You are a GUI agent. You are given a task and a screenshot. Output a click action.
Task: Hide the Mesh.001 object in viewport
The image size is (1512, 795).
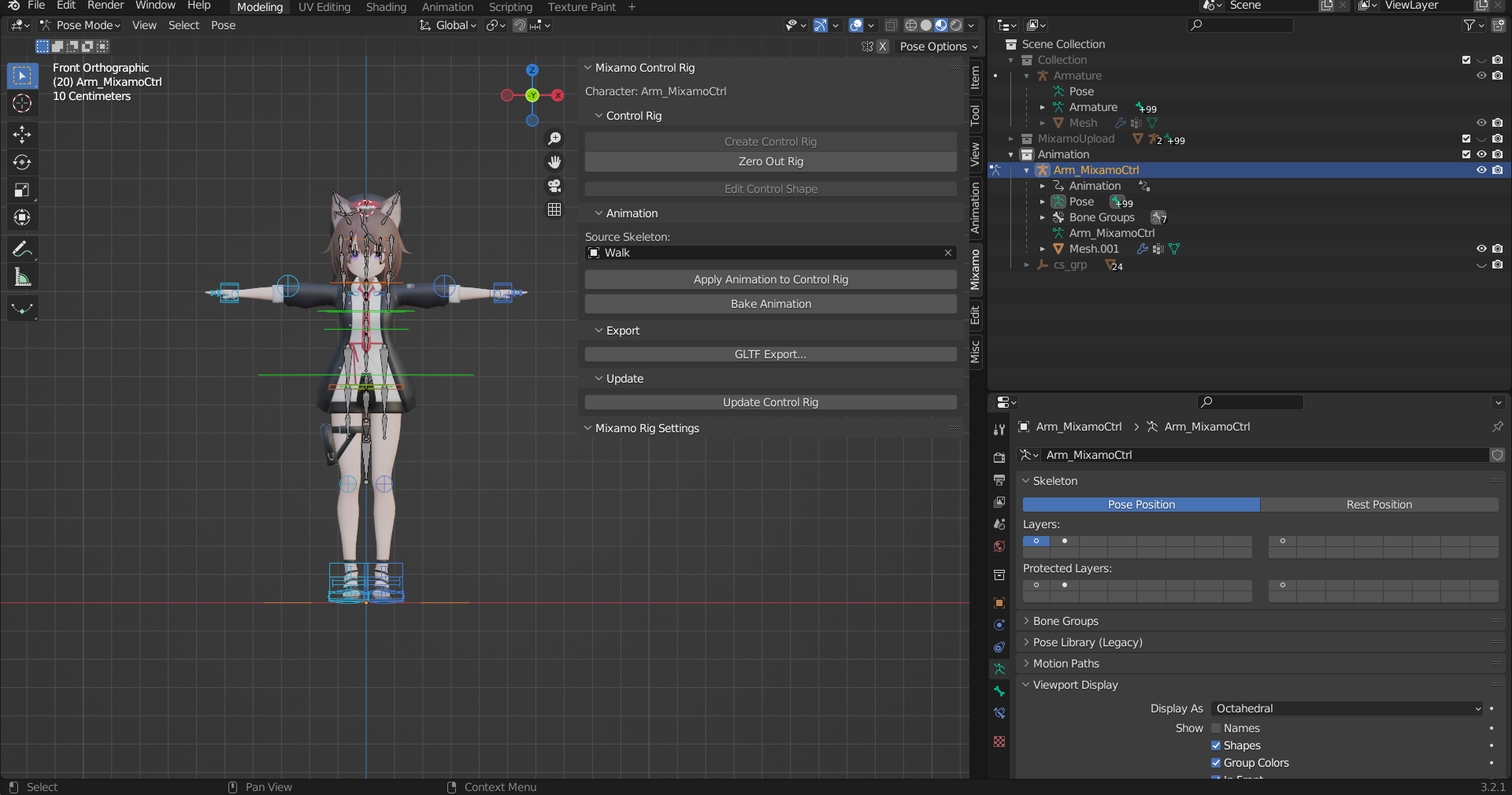tap(1482, 249)
